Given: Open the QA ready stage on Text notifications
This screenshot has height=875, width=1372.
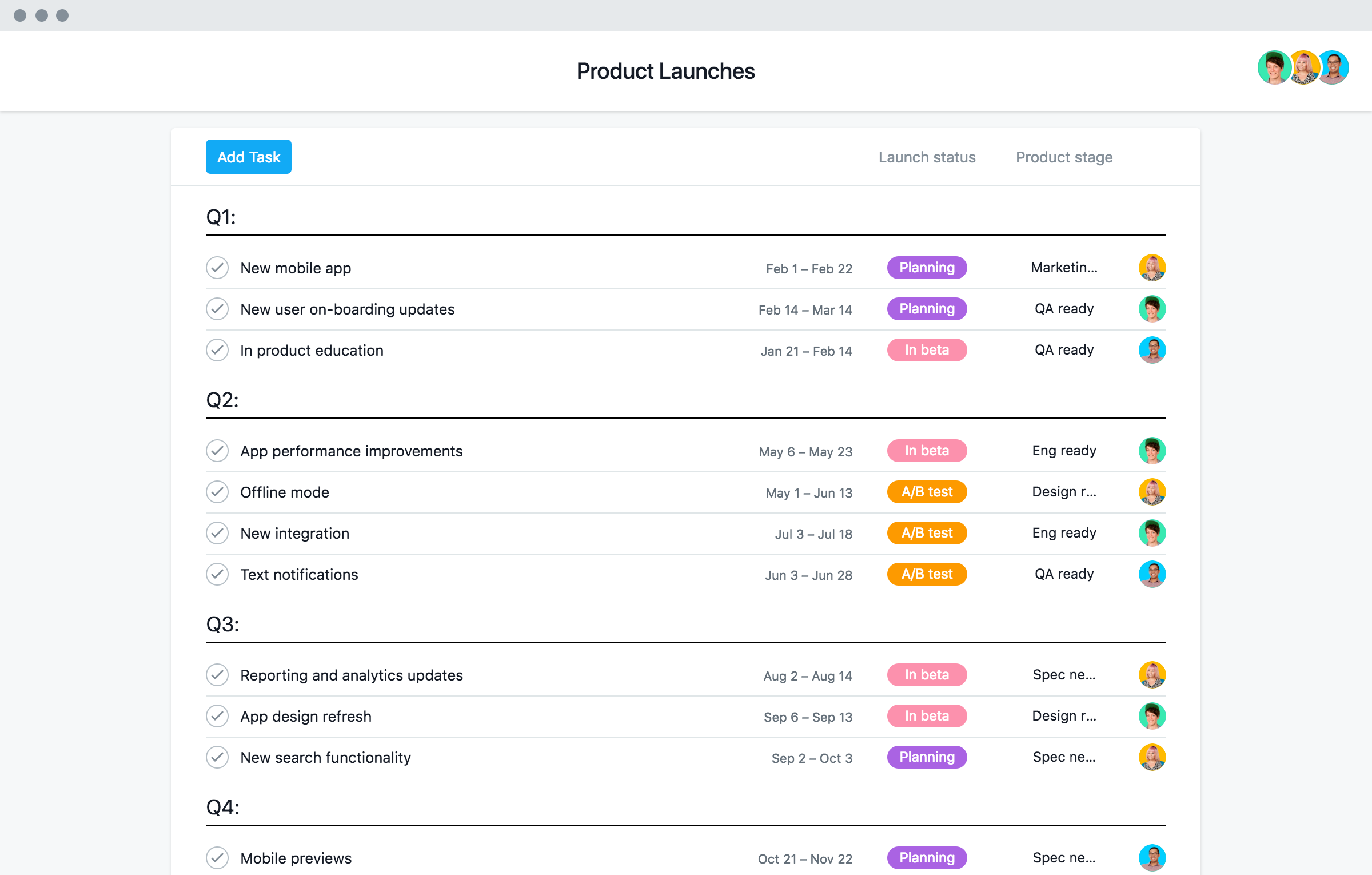Looking at the screenshot, I should pyautogui.click(x=1064, y=574).
